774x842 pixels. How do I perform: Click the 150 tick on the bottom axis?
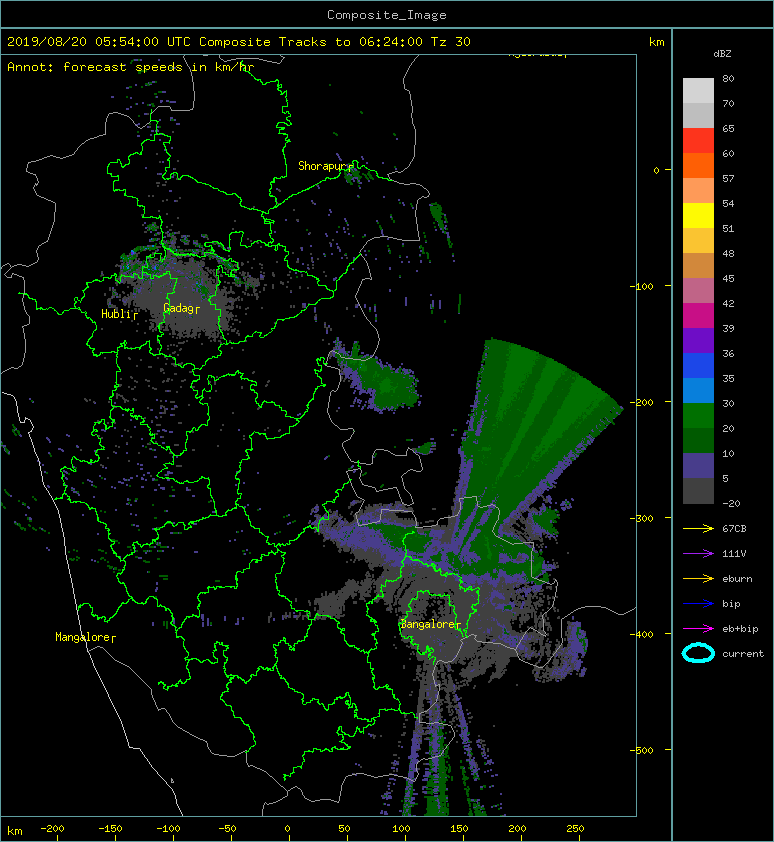(x=459, y=829)
